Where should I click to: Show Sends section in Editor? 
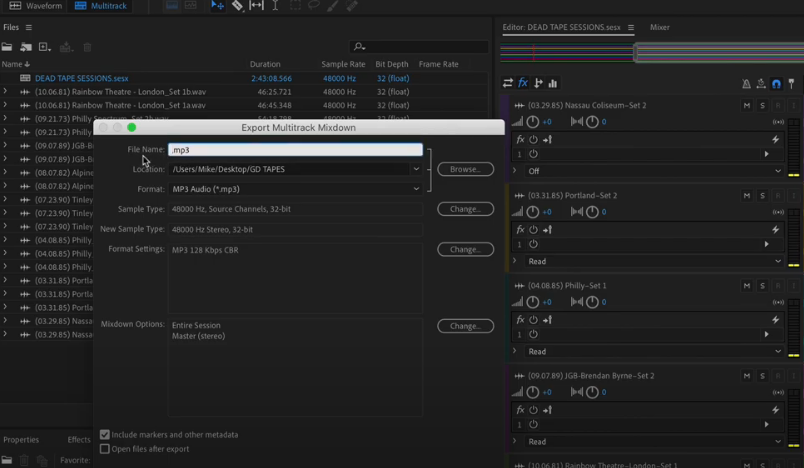(x=538, y=83)
